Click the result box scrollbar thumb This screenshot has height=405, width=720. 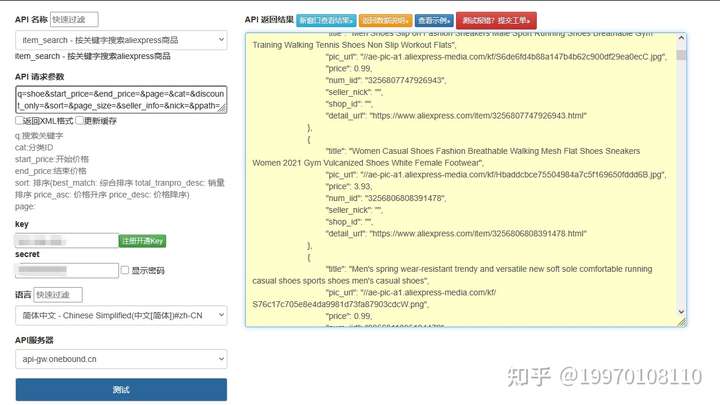tap(681, 55)
